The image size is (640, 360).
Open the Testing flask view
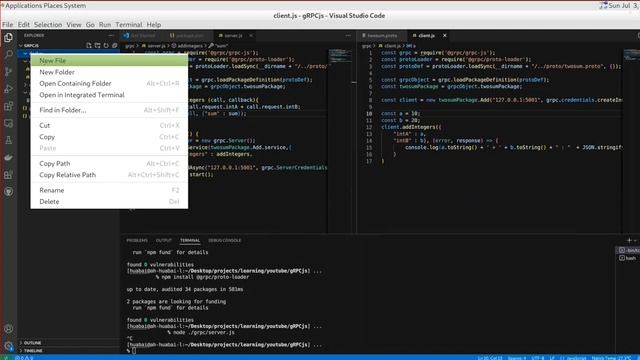pos(8,140)
